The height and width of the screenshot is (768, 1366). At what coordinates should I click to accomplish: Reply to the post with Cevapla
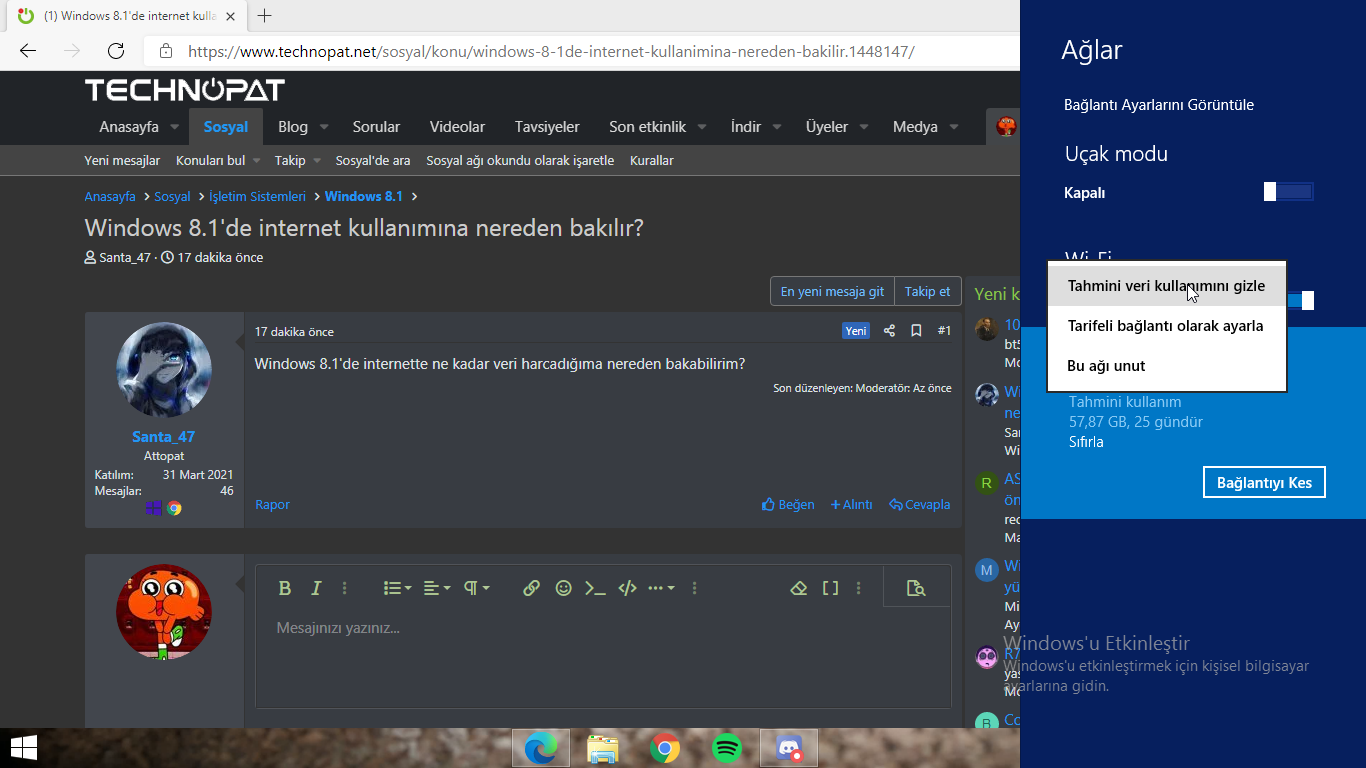[x=920, y=505]
